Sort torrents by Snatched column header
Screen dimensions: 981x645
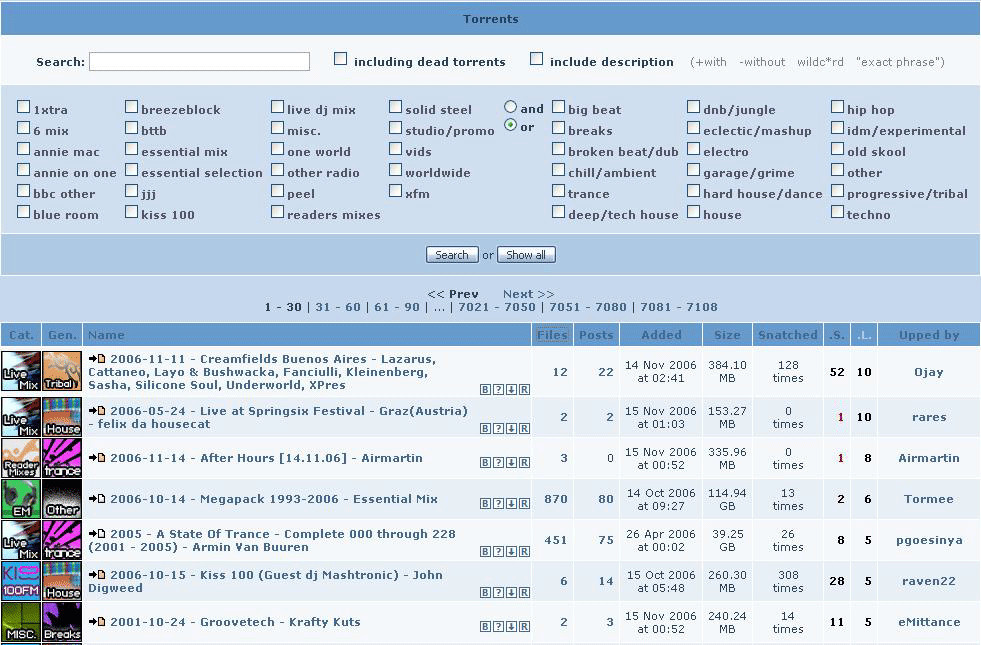(787, 335)
